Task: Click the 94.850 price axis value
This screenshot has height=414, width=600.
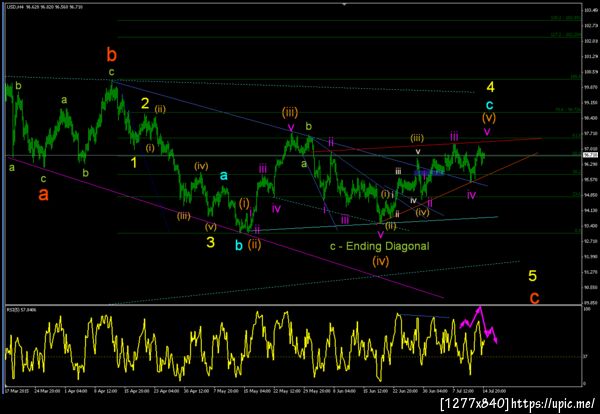Action: point(590,195)
